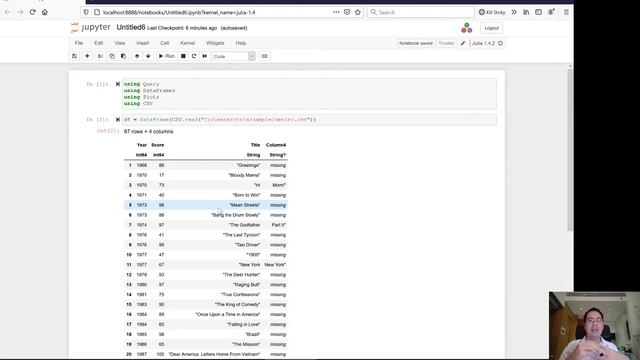This screenshot has width=640, height=360.
Task: Select the "Raging Bull" title cell
Action: (247, 284)
